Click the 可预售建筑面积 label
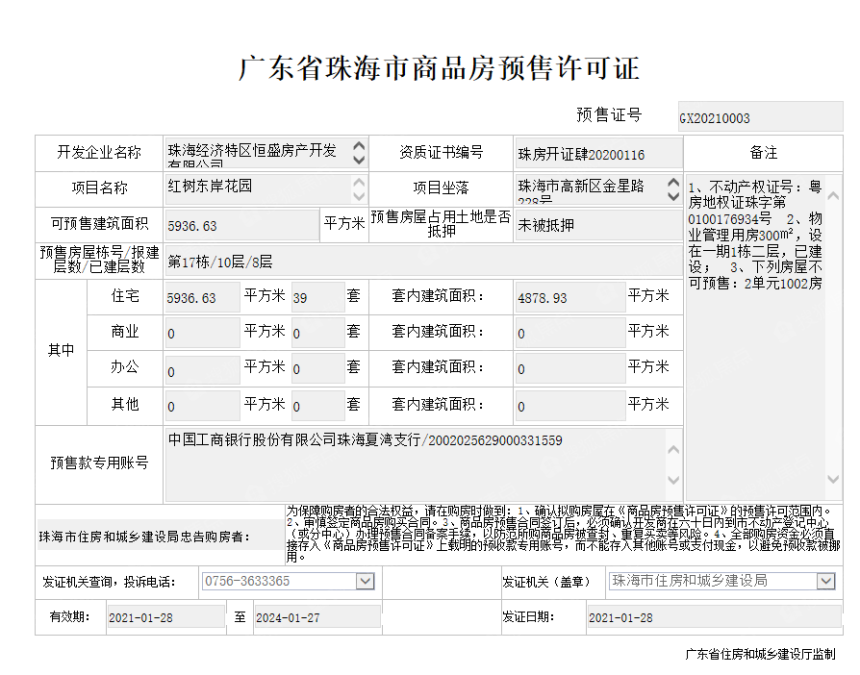Image resolution: width=860 pixels, height=675 pixels. point(99,224)
